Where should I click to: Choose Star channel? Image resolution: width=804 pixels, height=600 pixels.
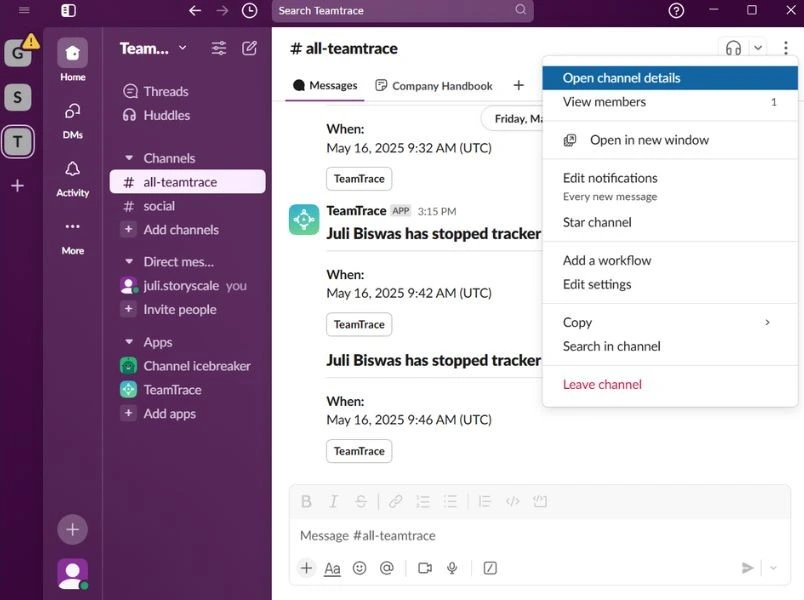[x=670, y=222]
